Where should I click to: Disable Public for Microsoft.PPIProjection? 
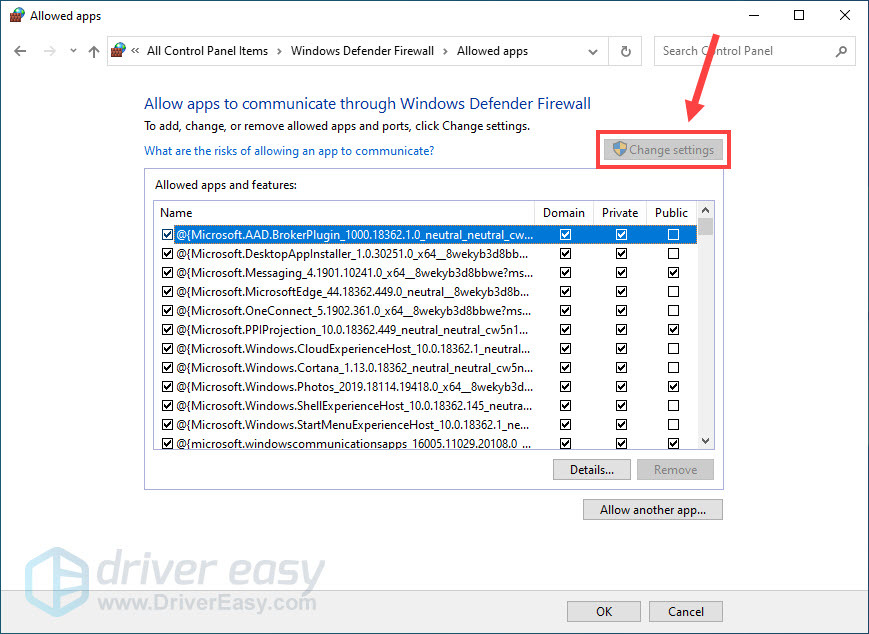point(673,330)
